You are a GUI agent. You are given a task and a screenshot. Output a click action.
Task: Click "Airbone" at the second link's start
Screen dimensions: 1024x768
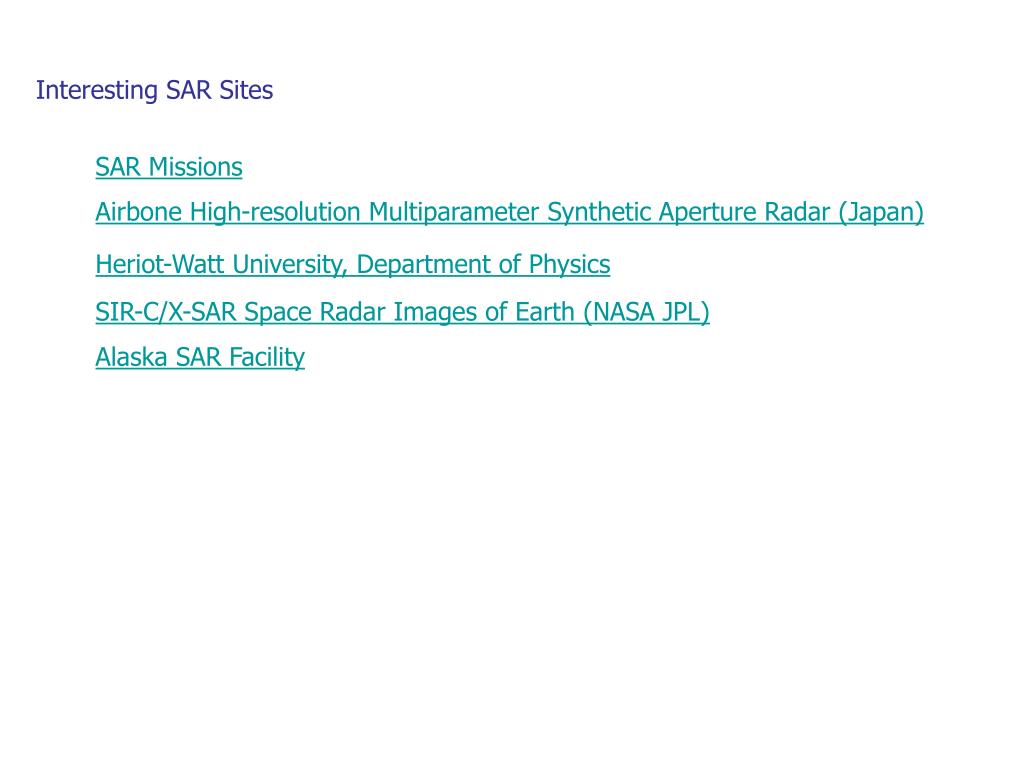(x=138, y=212)
